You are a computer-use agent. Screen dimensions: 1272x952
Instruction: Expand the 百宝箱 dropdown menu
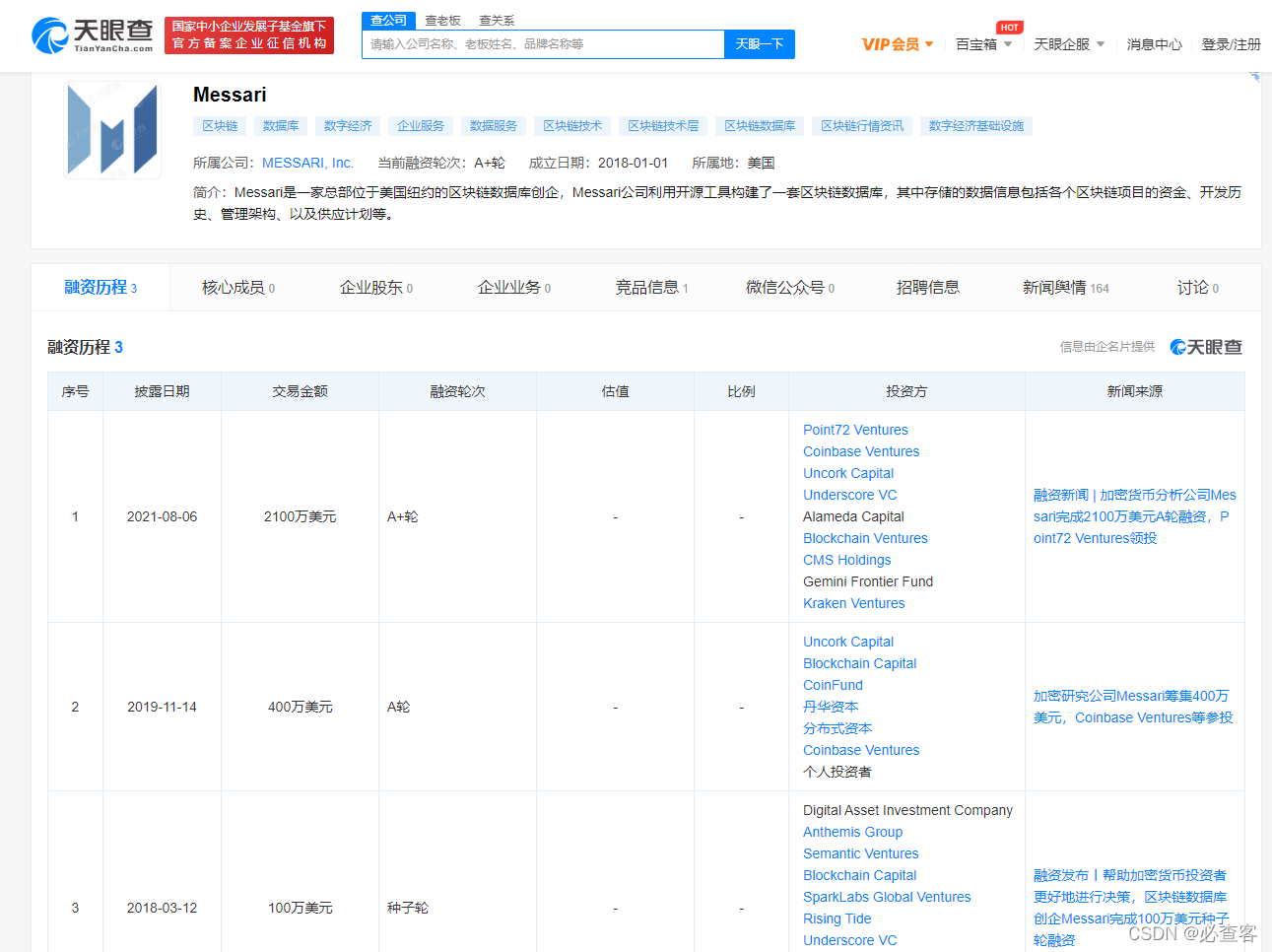(983, 44)
